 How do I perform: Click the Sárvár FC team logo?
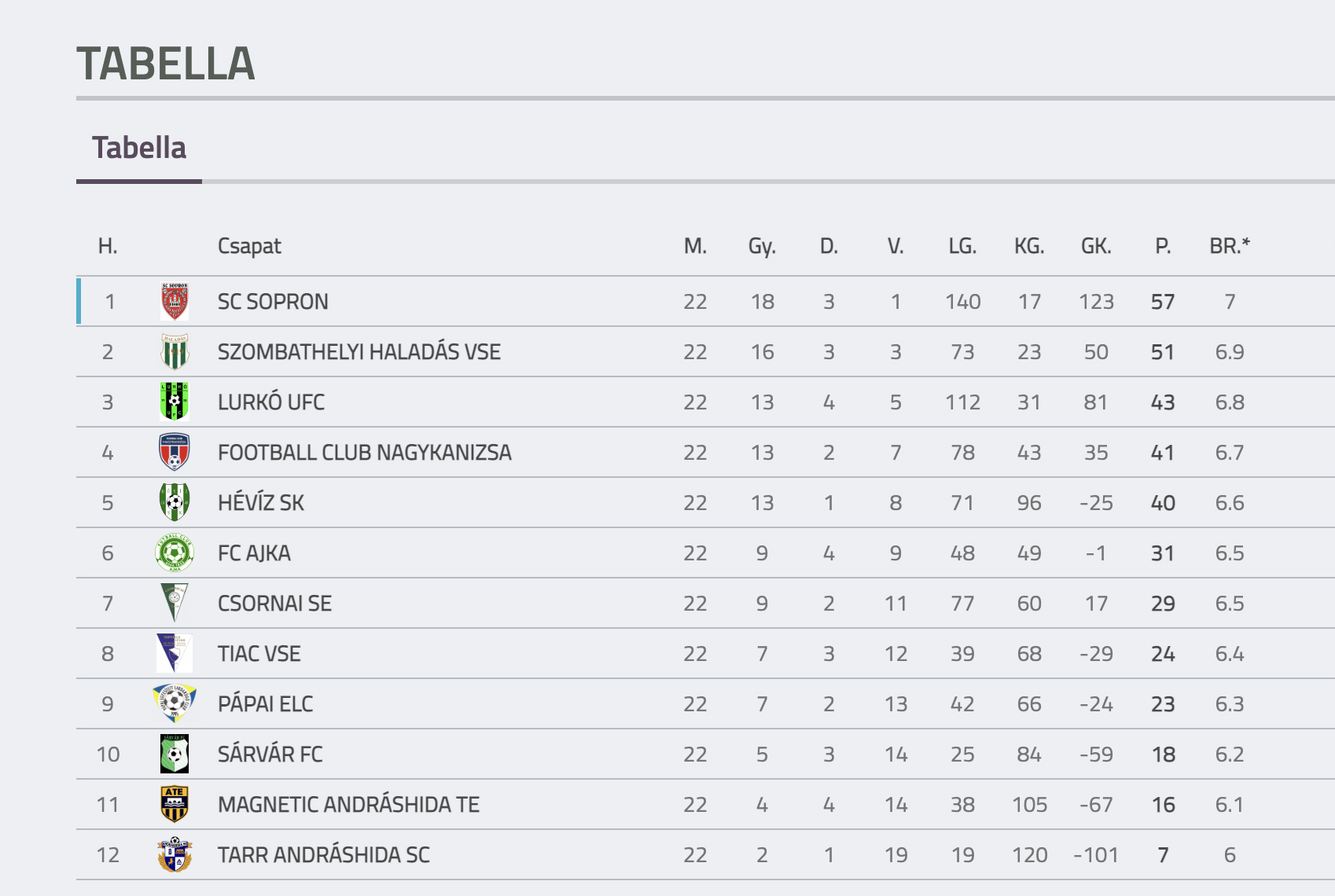coord(175,755)
